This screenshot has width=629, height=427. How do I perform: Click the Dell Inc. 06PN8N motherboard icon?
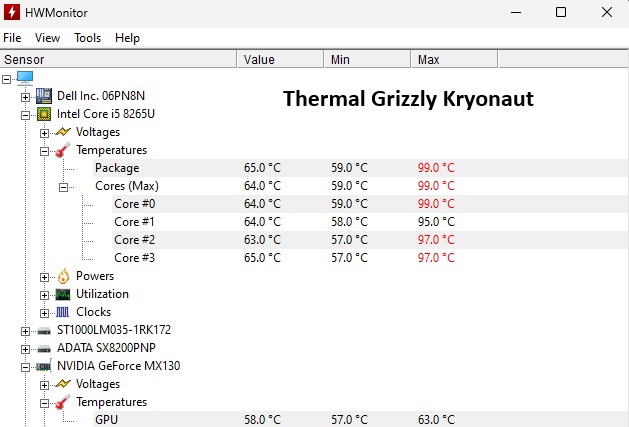[x=44, y=96]
